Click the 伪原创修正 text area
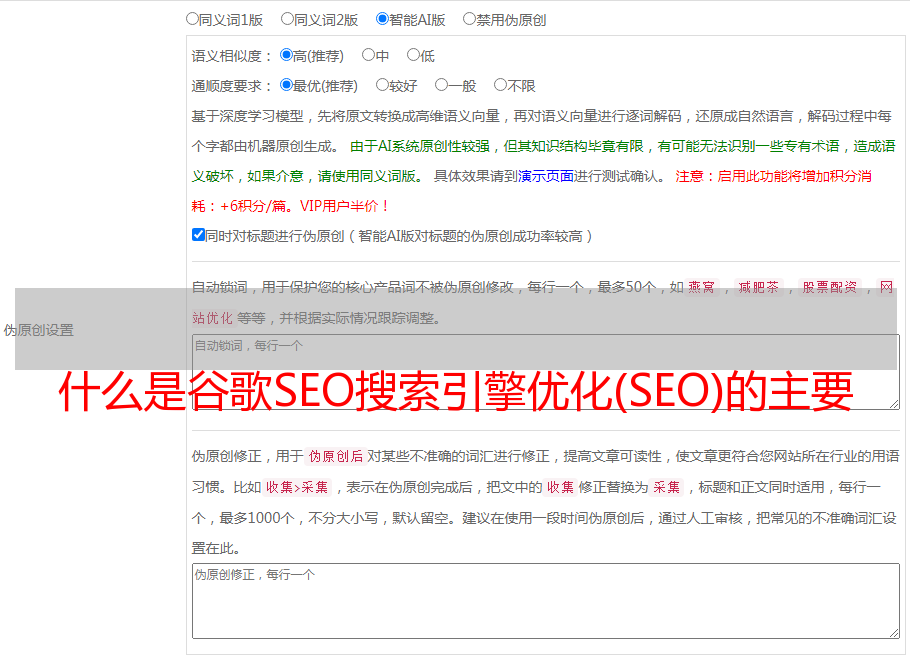911x658 pixels. click(x=546, y=601)
